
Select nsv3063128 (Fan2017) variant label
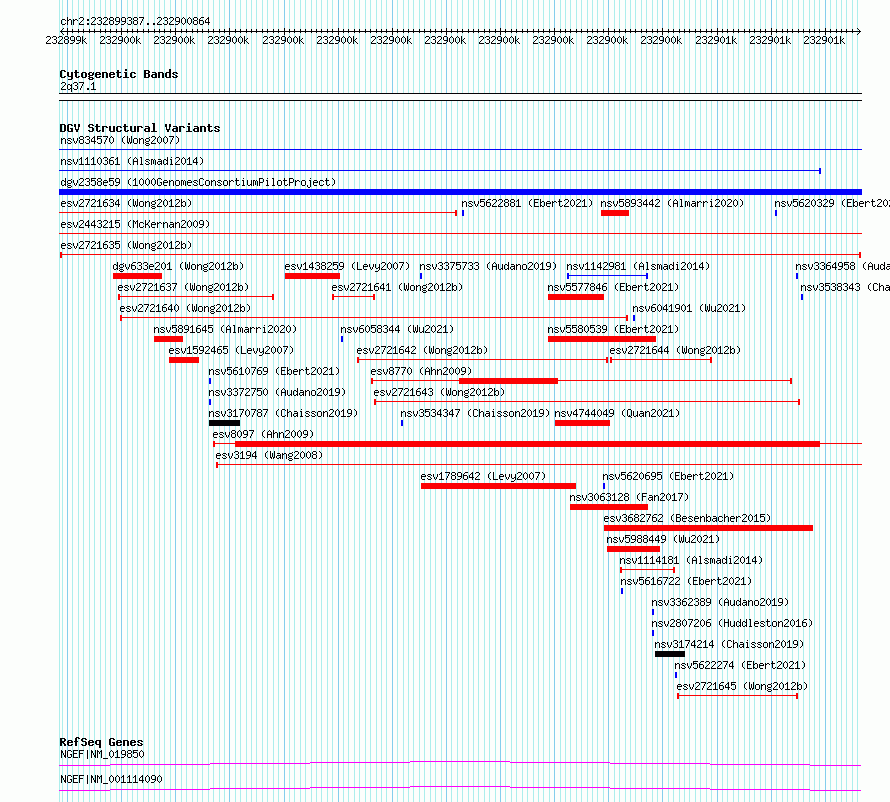629,497
